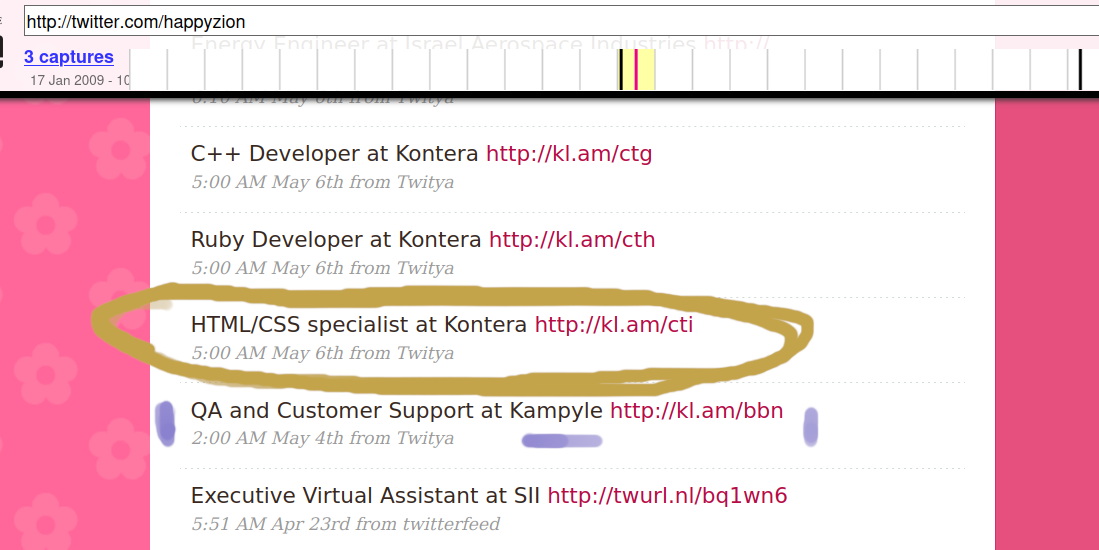Click the Wayback Machine URL input field
1099x550 pixels.
tap(560, 21)
